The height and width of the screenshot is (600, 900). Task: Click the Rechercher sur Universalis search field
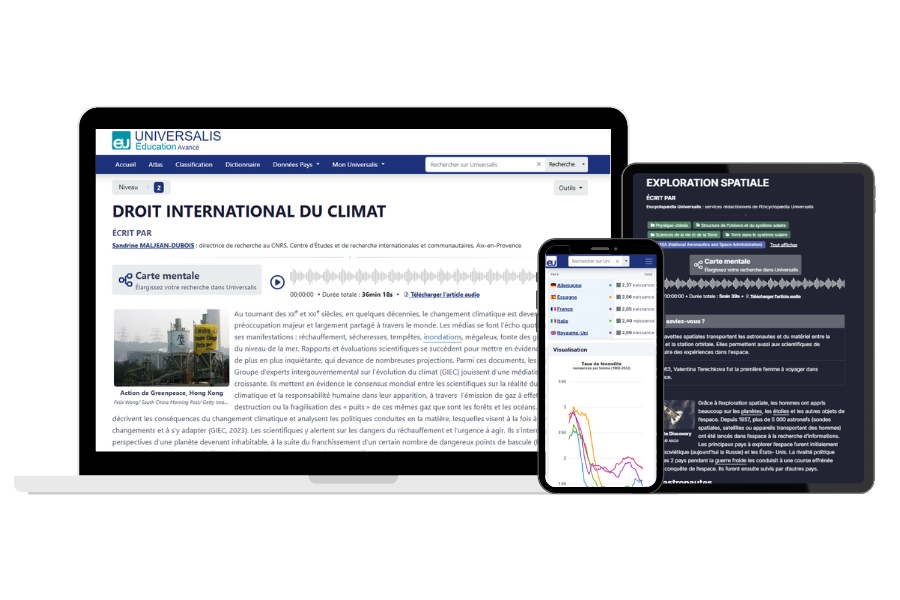click(x=481, y=163)
